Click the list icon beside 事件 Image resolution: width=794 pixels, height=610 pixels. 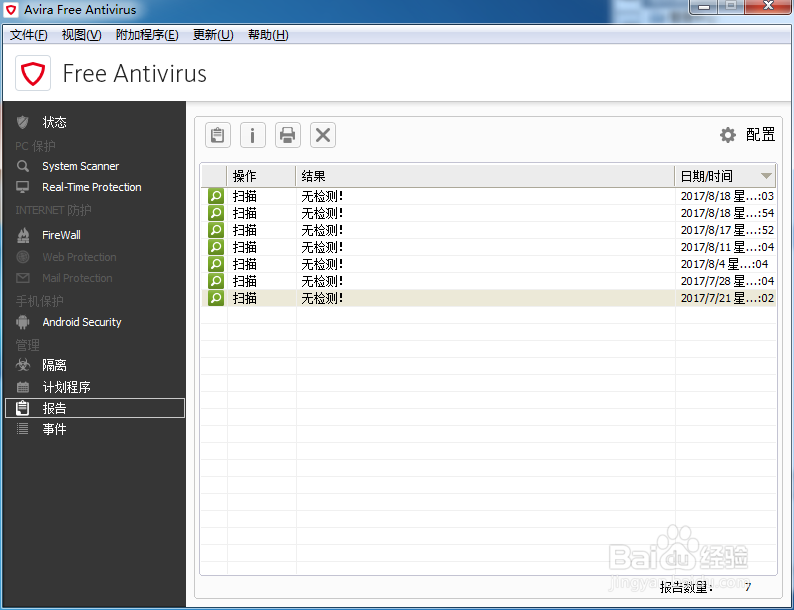[x=22, y=429]
